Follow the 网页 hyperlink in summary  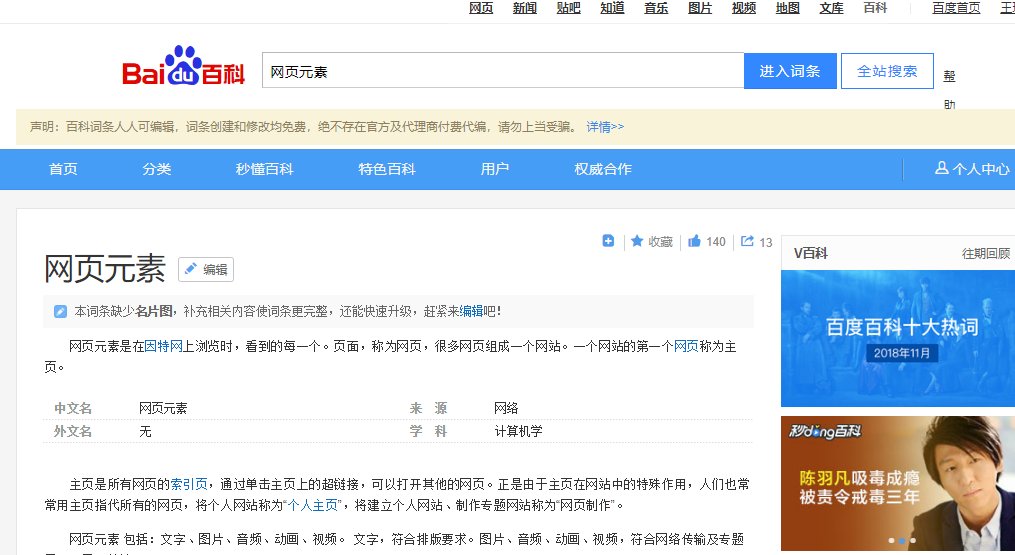click(686, 346)
